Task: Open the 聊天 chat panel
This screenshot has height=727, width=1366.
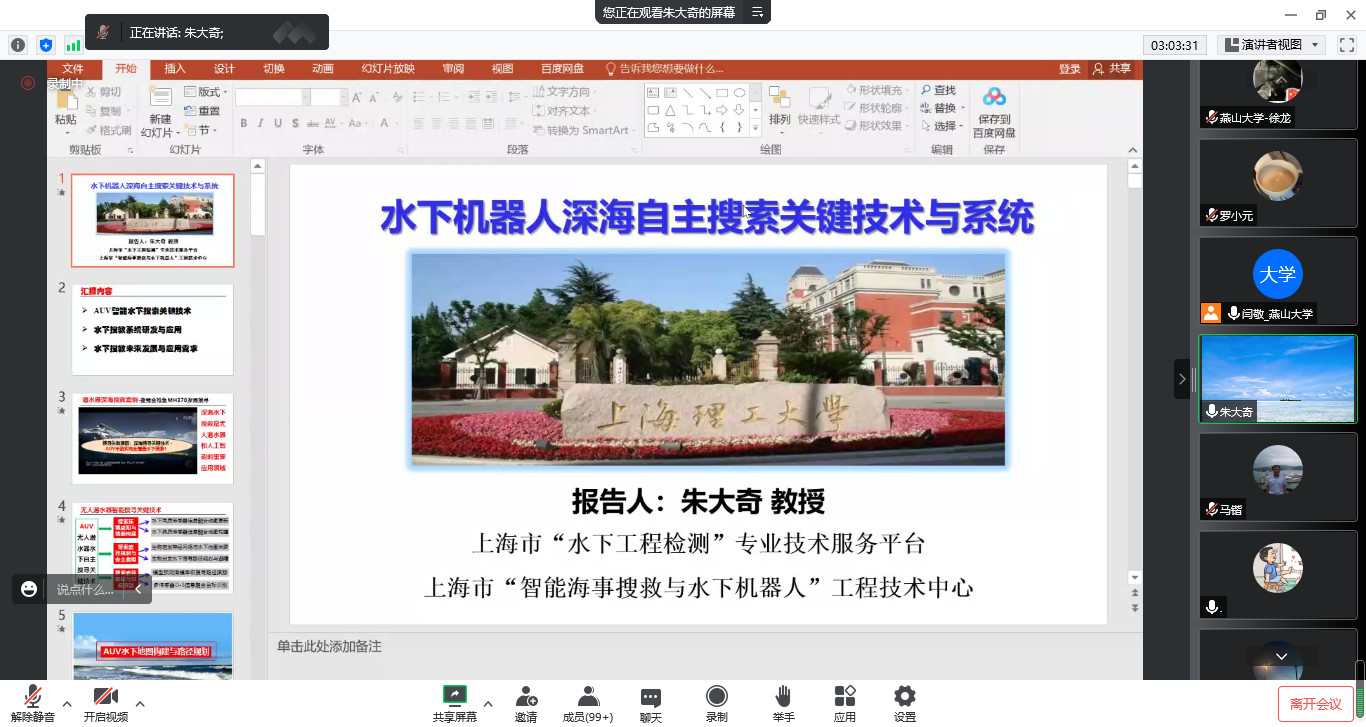Action: coord(651,696)
